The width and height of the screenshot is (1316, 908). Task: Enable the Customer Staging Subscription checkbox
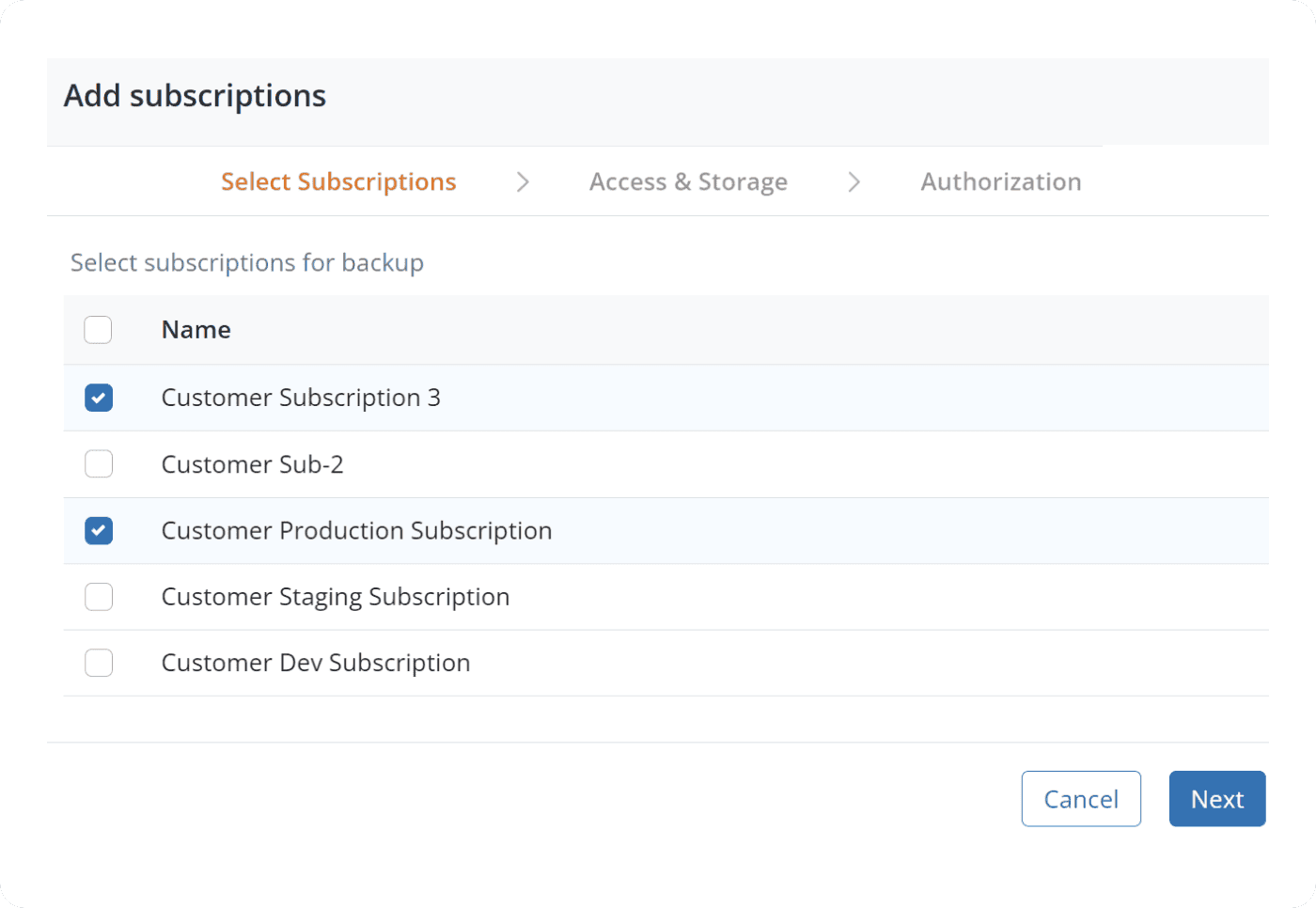coord(99,597)
